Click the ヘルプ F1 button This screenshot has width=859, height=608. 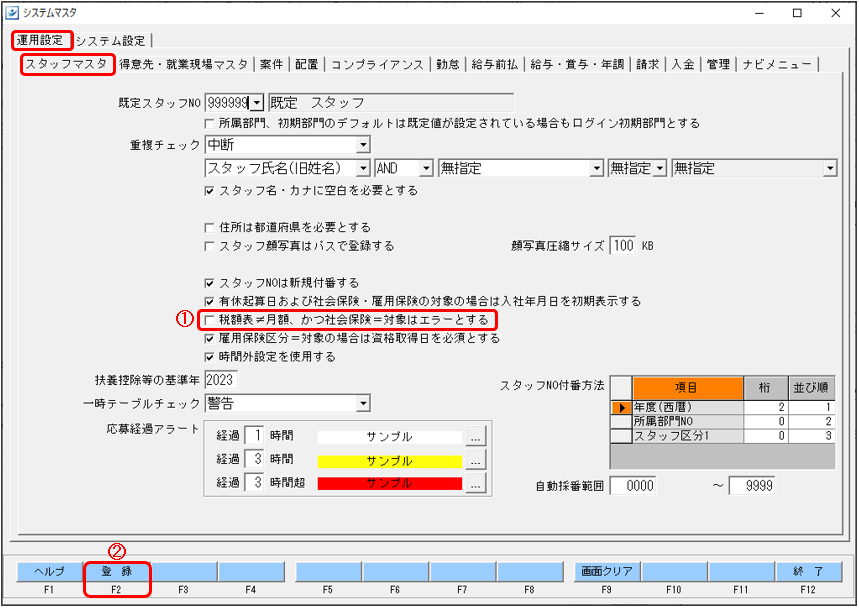pyautogui.click(x=49, y=572)
